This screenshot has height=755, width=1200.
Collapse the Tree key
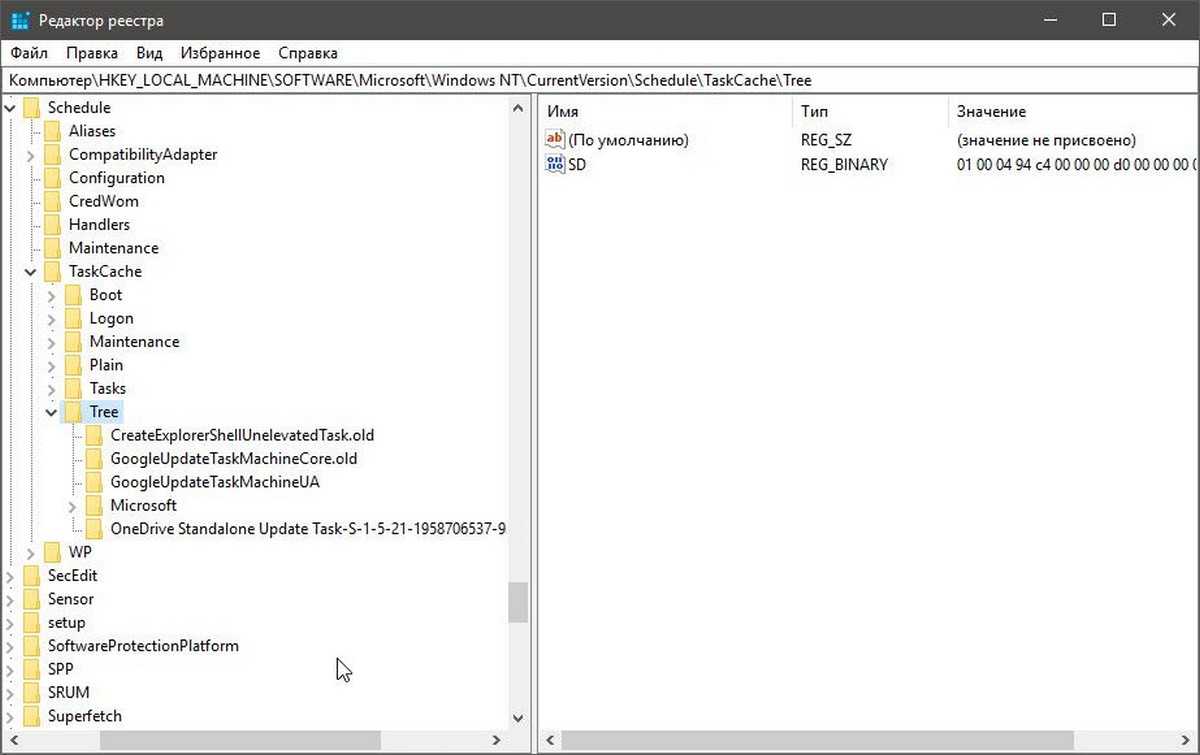coord(52,412)
